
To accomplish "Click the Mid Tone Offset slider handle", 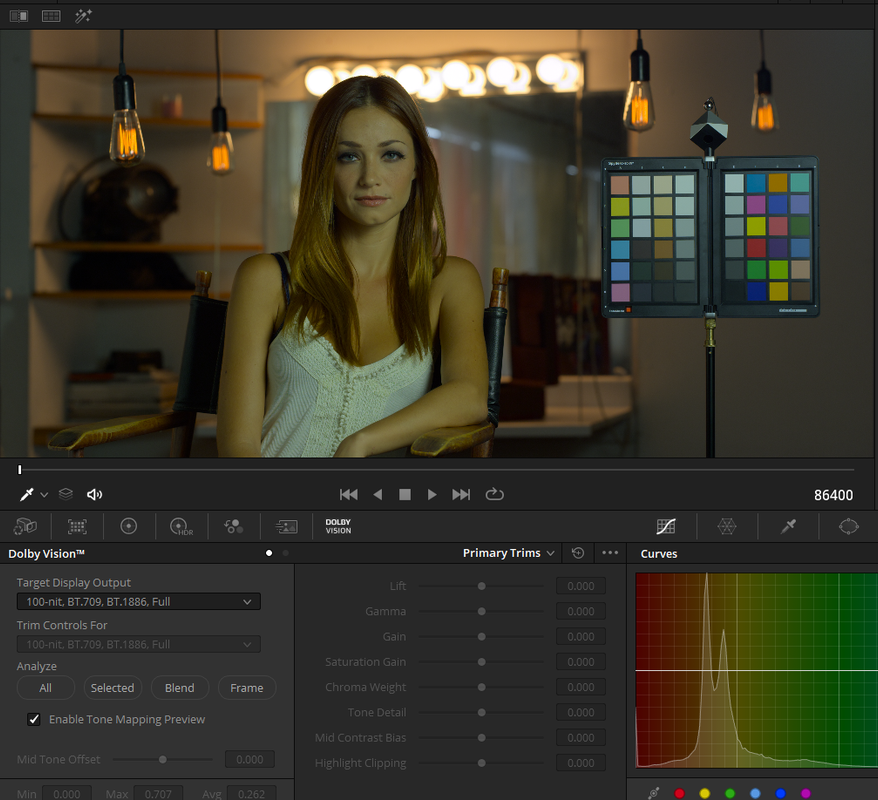I will tap(162, 760).
